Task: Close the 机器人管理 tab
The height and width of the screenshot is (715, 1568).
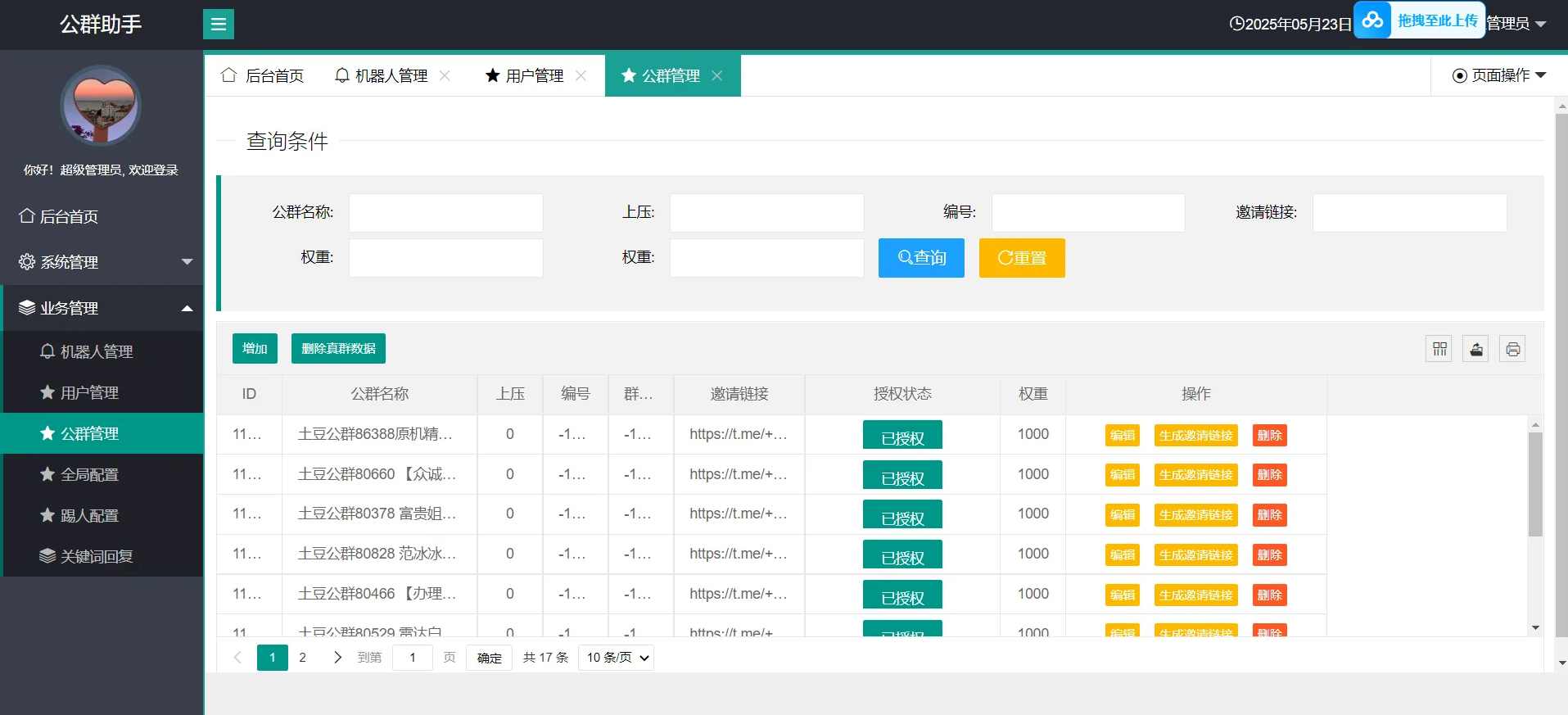Action: tap(445, 75)
